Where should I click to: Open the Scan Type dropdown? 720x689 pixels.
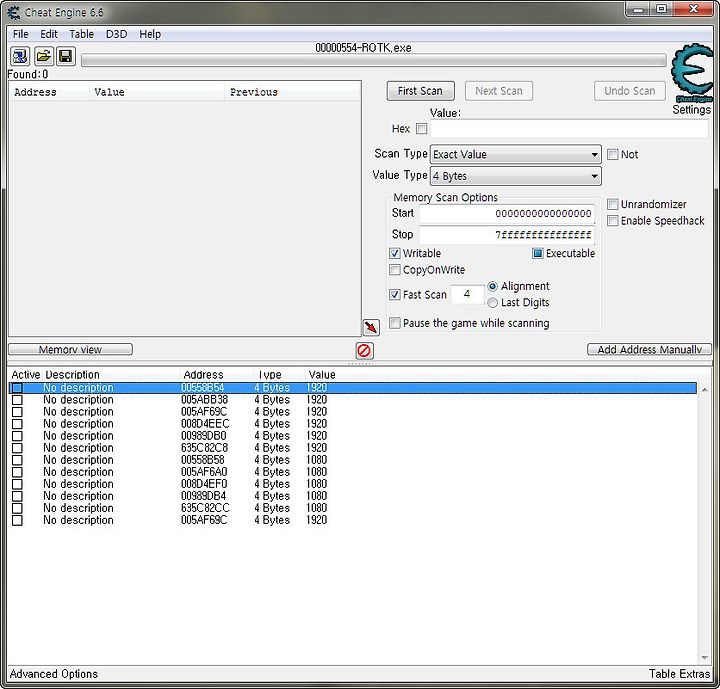click(x=516, y=154)
